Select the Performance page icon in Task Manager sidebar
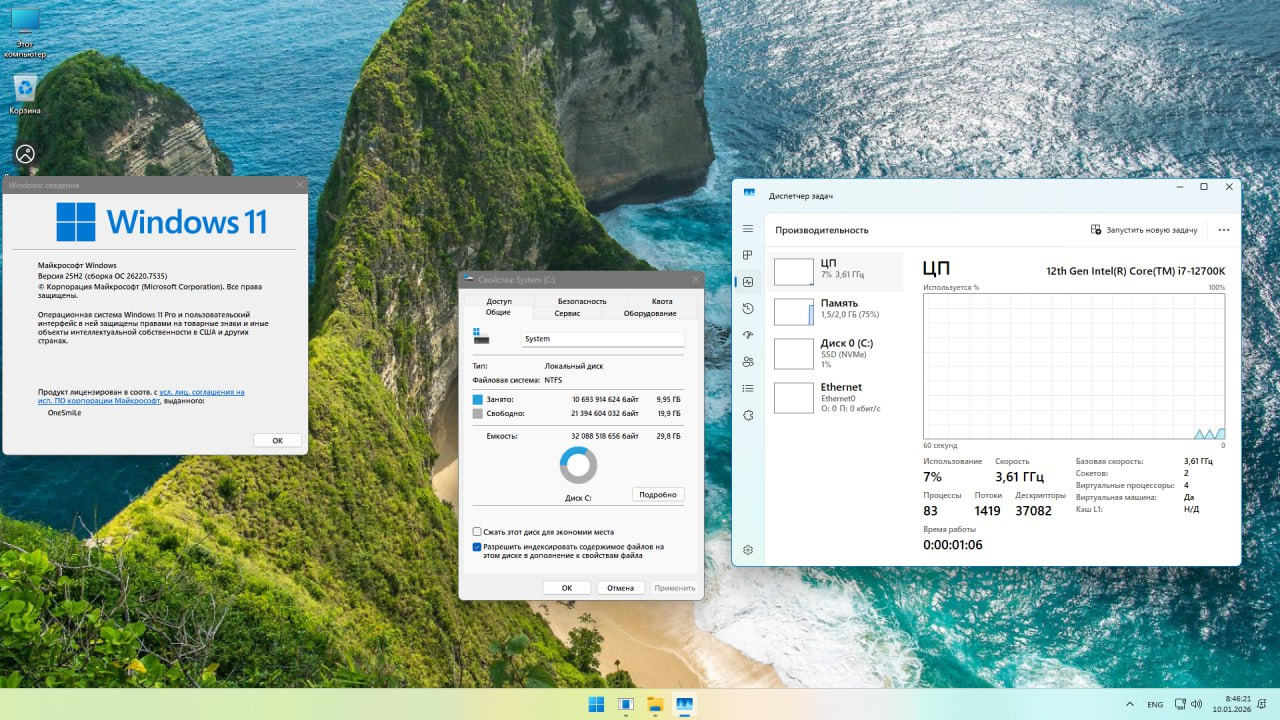Viewport: 1280px width, 720px height. click(748, 282)
